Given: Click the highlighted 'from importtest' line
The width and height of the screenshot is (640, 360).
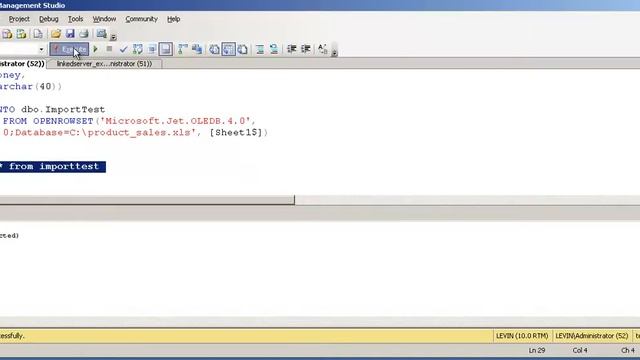Looking at the screenshot, I should click(53, 167).
